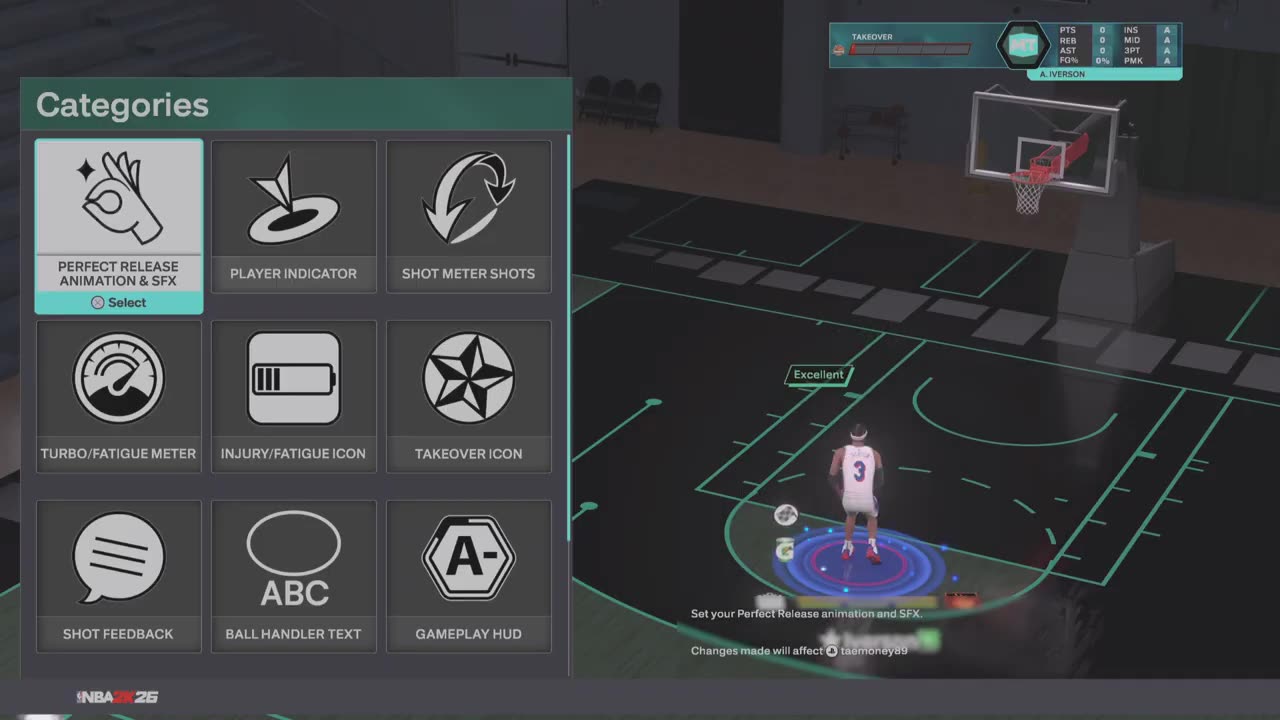Open the Gameplay HUD A- hexagon icon
Screen dimensions: 1280x720
468,558
